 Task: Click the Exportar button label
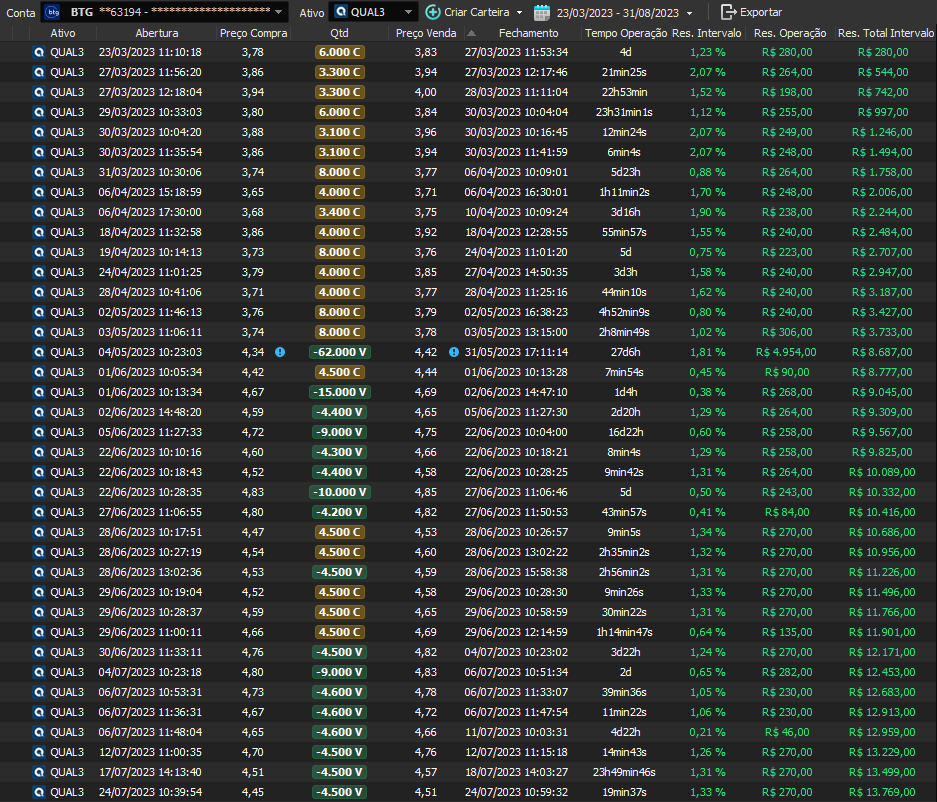click(761, 12)
